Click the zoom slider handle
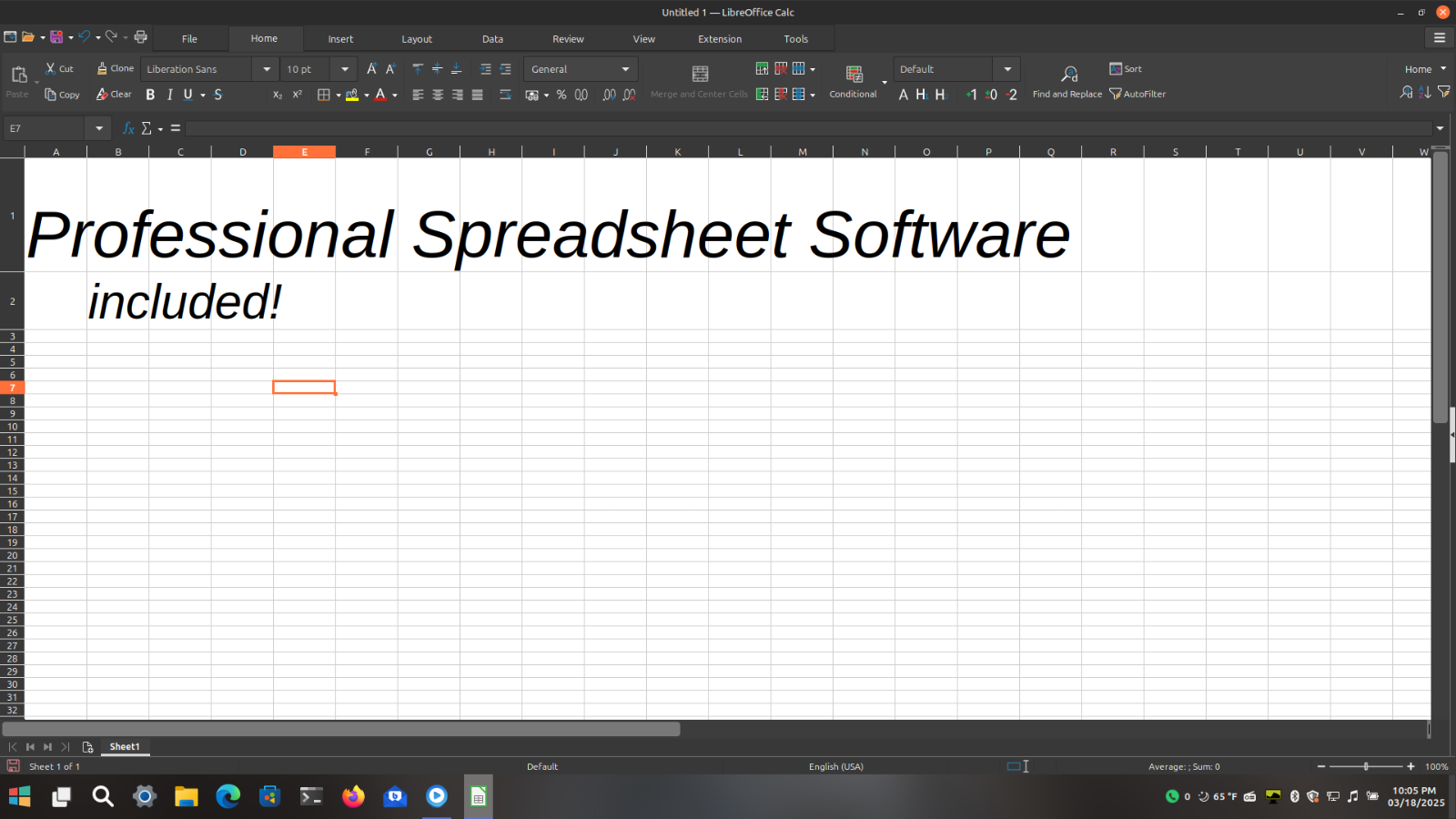The height and width of the screenshot is (819, 1456). pos(1366,766)
